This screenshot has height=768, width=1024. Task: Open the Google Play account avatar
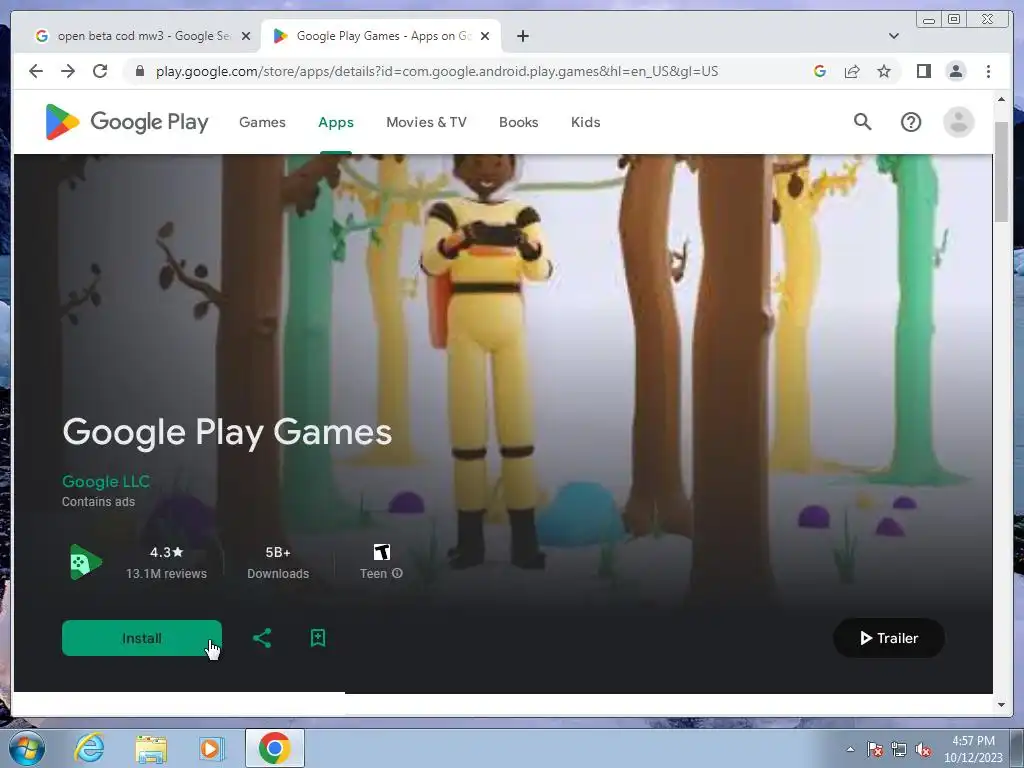tap(958, 122)
